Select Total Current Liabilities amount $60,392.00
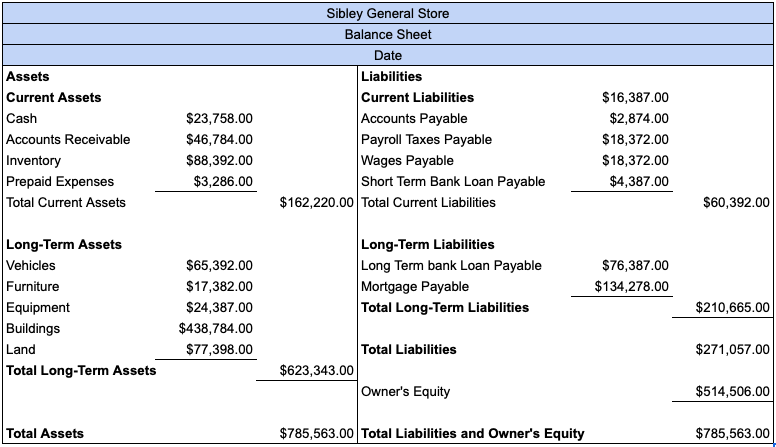Screen dimensions: 776x447 [737, 202]
